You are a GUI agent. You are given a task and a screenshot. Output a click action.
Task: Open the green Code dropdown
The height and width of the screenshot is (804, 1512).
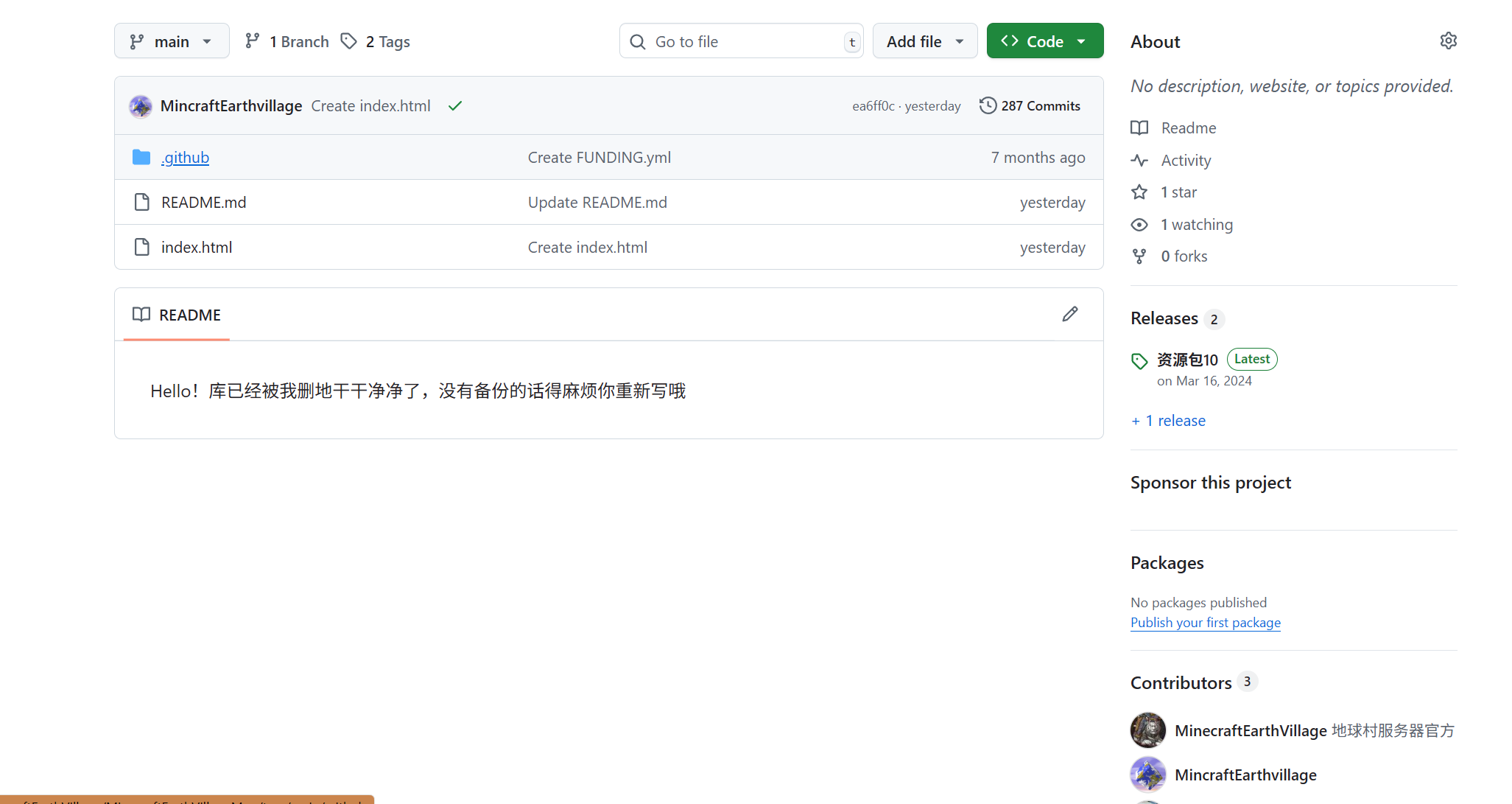point(1044,41)
